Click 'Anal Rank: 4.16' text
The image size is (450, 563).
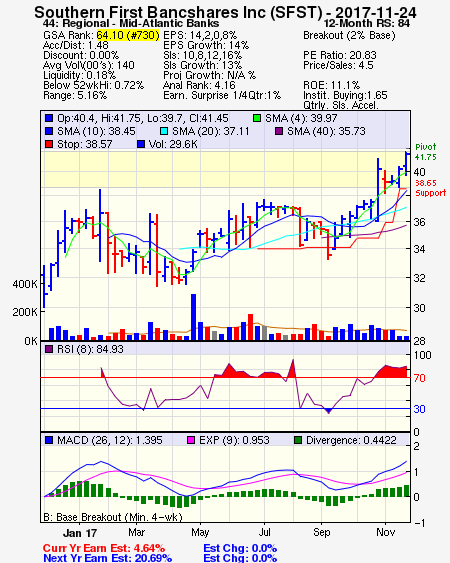pos(199,85)
